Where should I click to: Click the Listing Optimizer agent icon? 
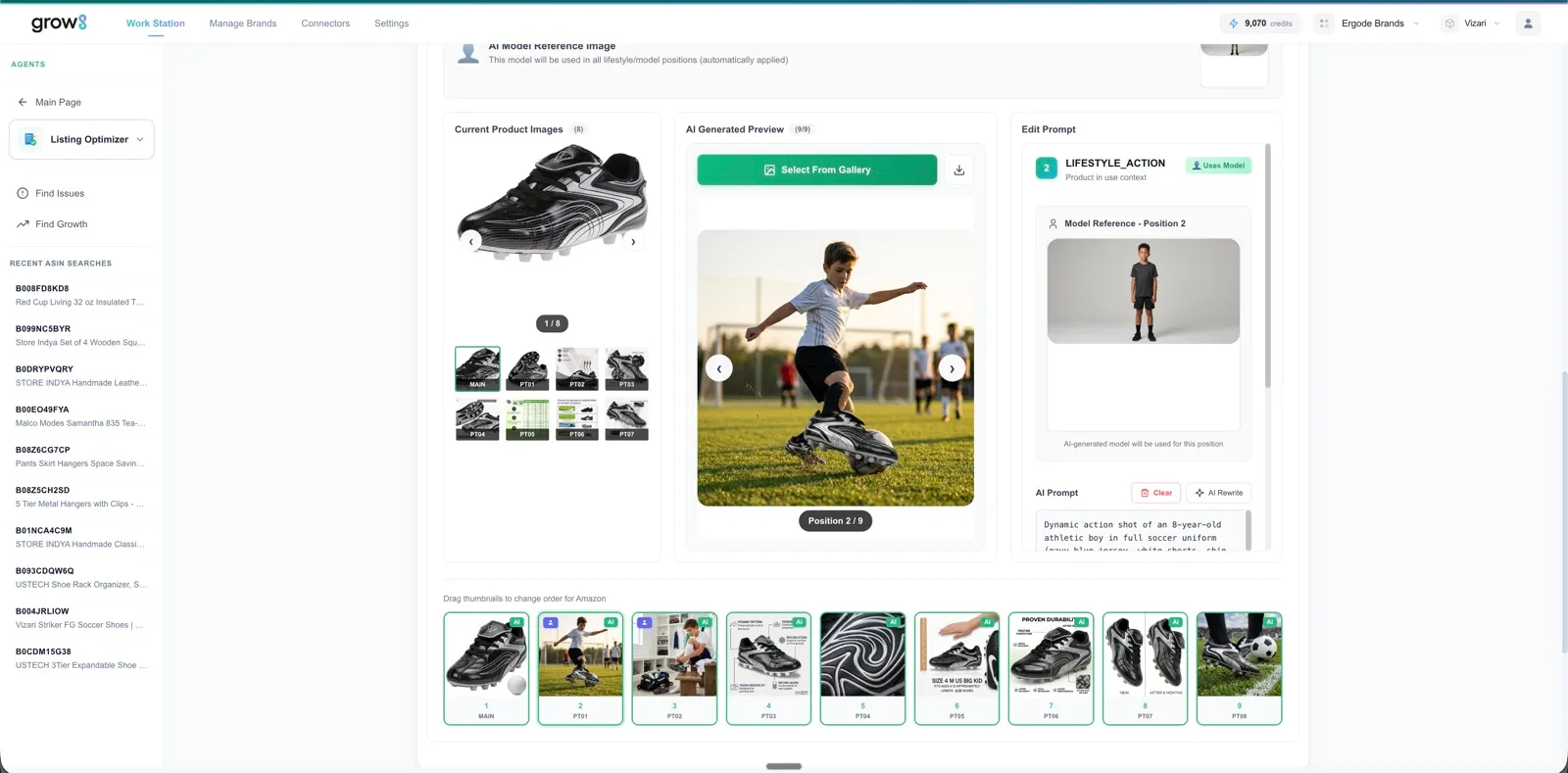point(30,139)
